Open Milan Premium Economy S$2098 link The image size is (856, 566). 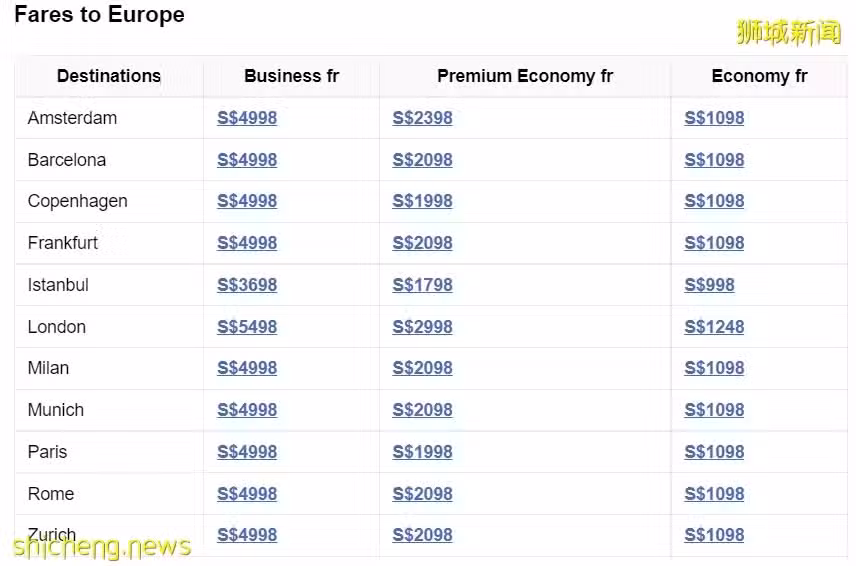422,368
